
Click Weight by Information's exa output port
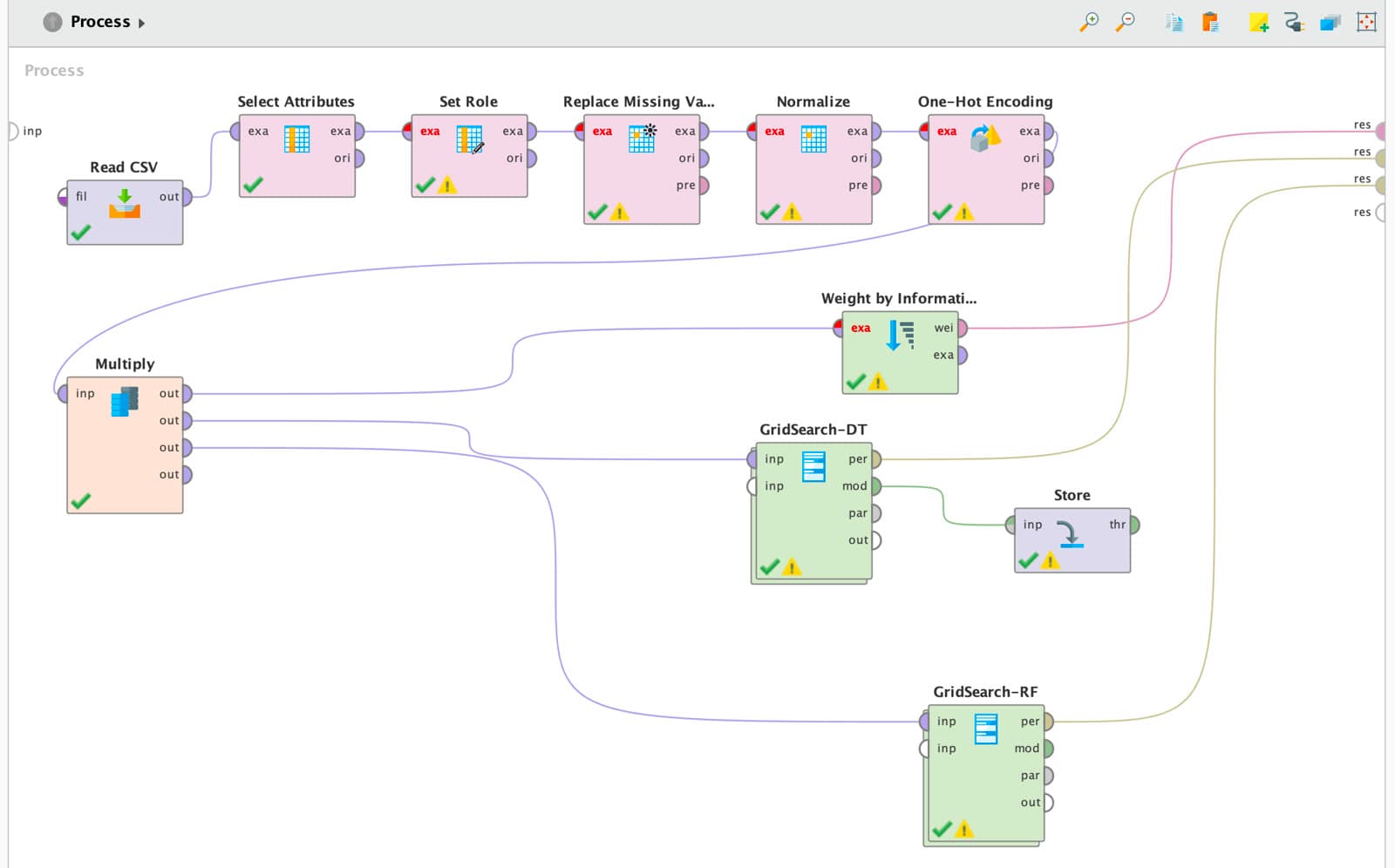[962, 356]
